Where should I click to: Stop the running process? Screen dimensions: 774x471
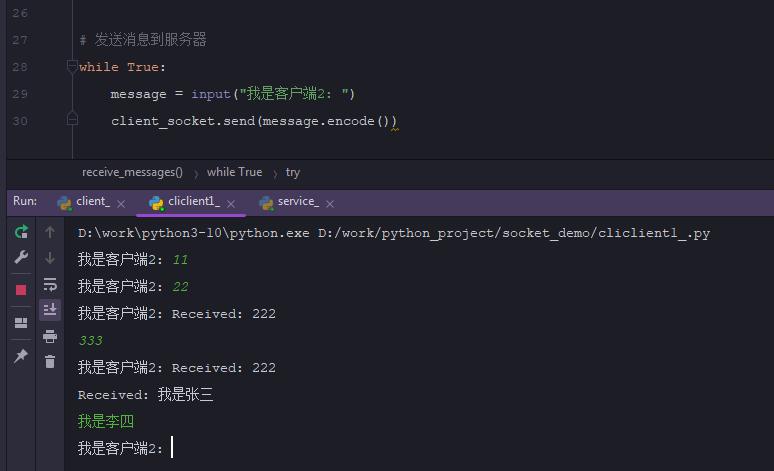tap(21, 290)
